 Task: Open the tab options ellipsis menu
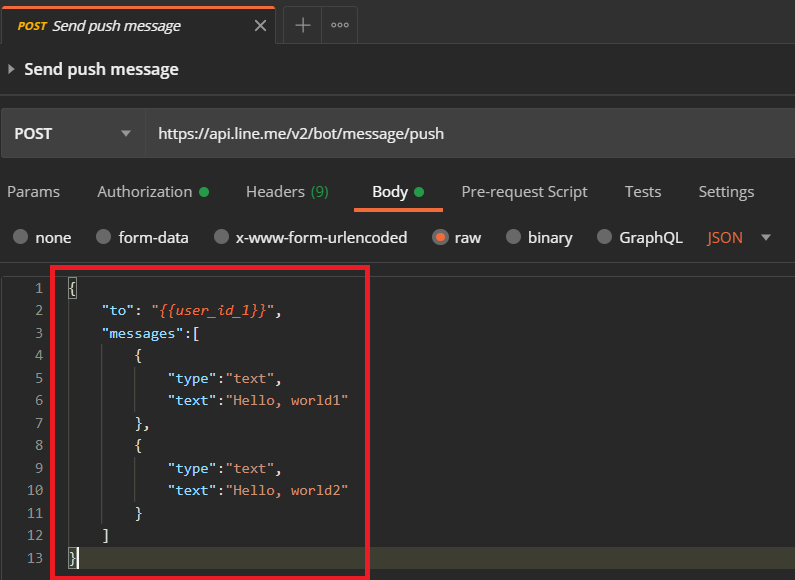coord(340,25)
